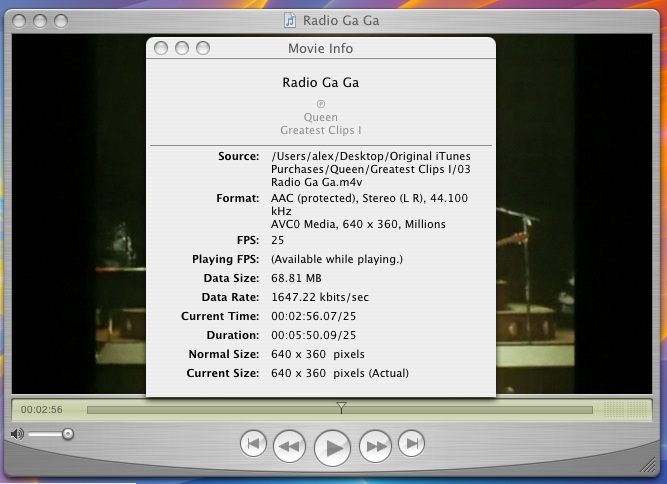Click the Movie Info title text

[x=320, y=48]
